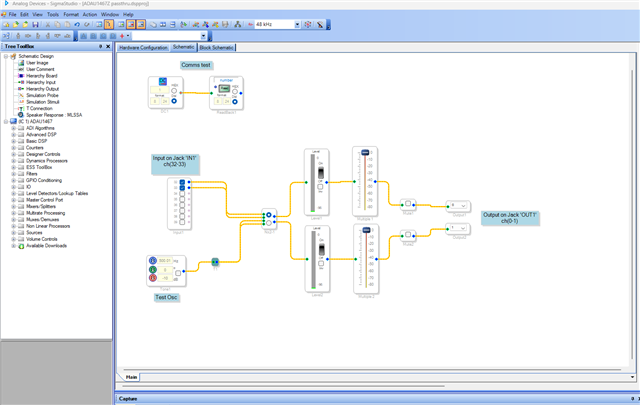
Task: Enable the Tone1 oscillator checkbox
Action: [x=178, y=273]
